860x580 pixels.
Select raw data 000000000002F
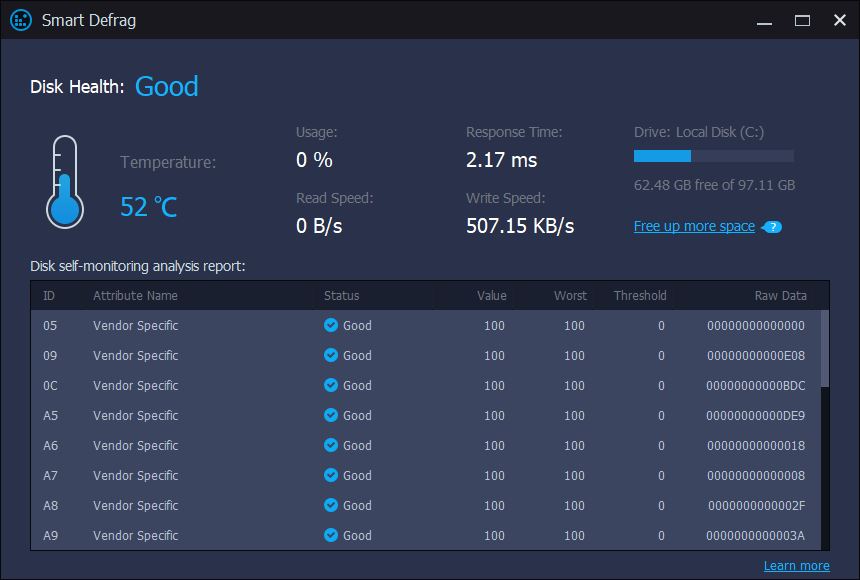tap(756, 505)
